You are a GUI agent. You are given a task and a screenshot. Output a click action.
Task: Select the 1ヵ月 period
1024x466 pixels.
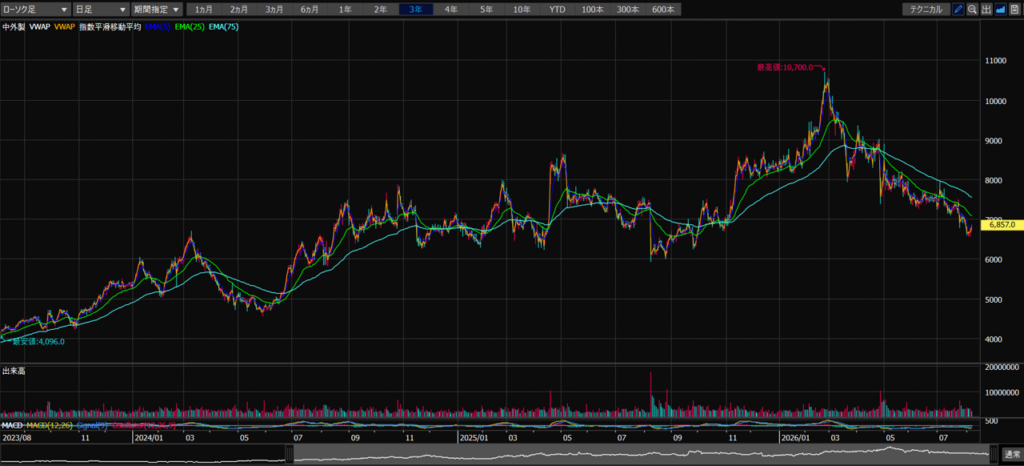click(204, 10)
